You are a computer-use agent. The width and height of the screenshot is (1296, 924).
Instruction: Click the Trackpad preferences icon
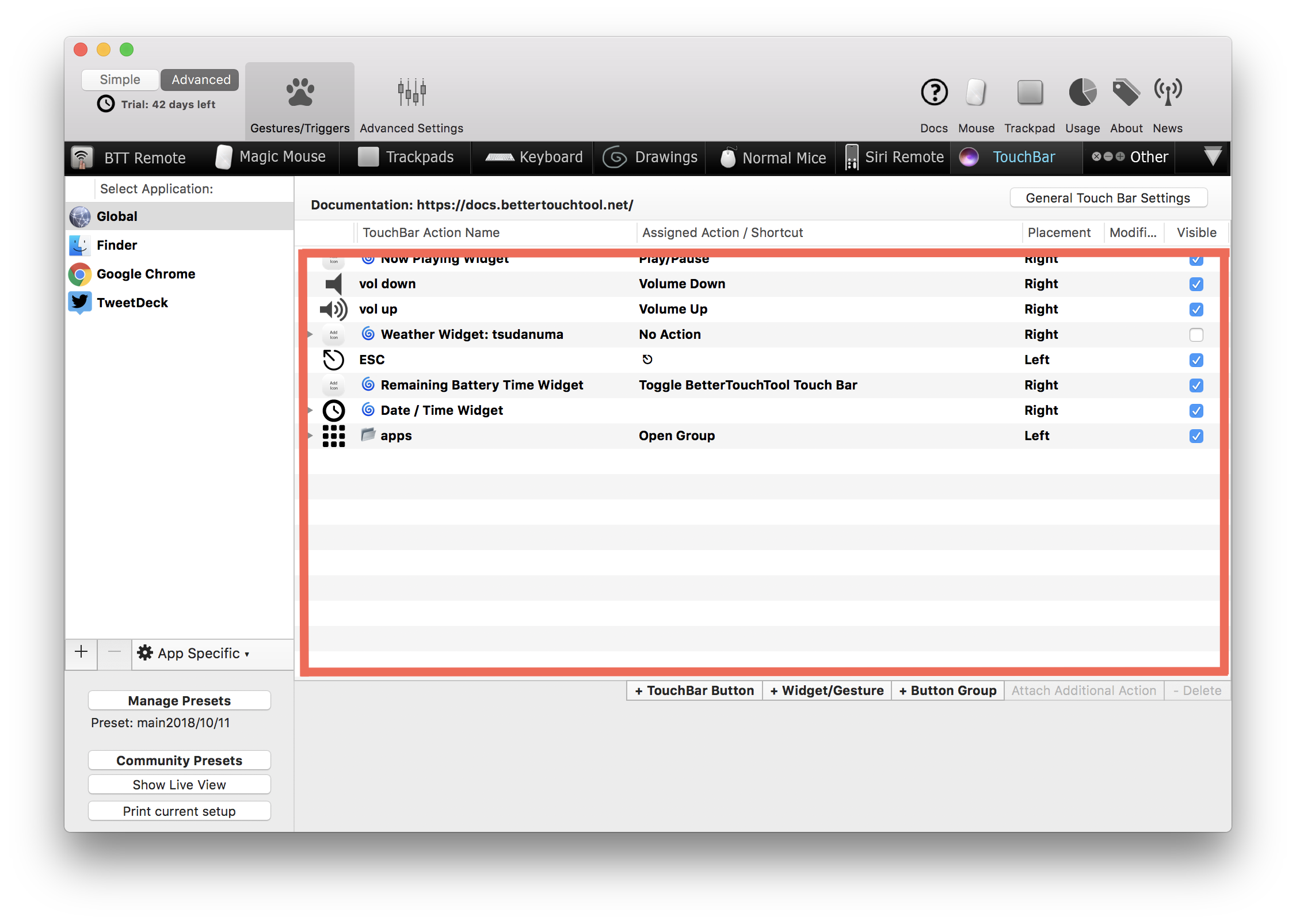pyautogui.click(x=1030, y=93)
